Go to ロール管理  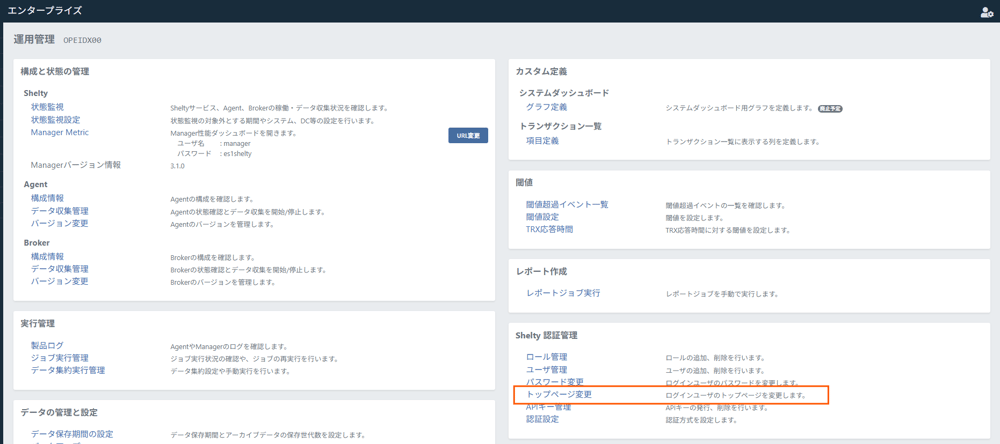click(546, 357)
